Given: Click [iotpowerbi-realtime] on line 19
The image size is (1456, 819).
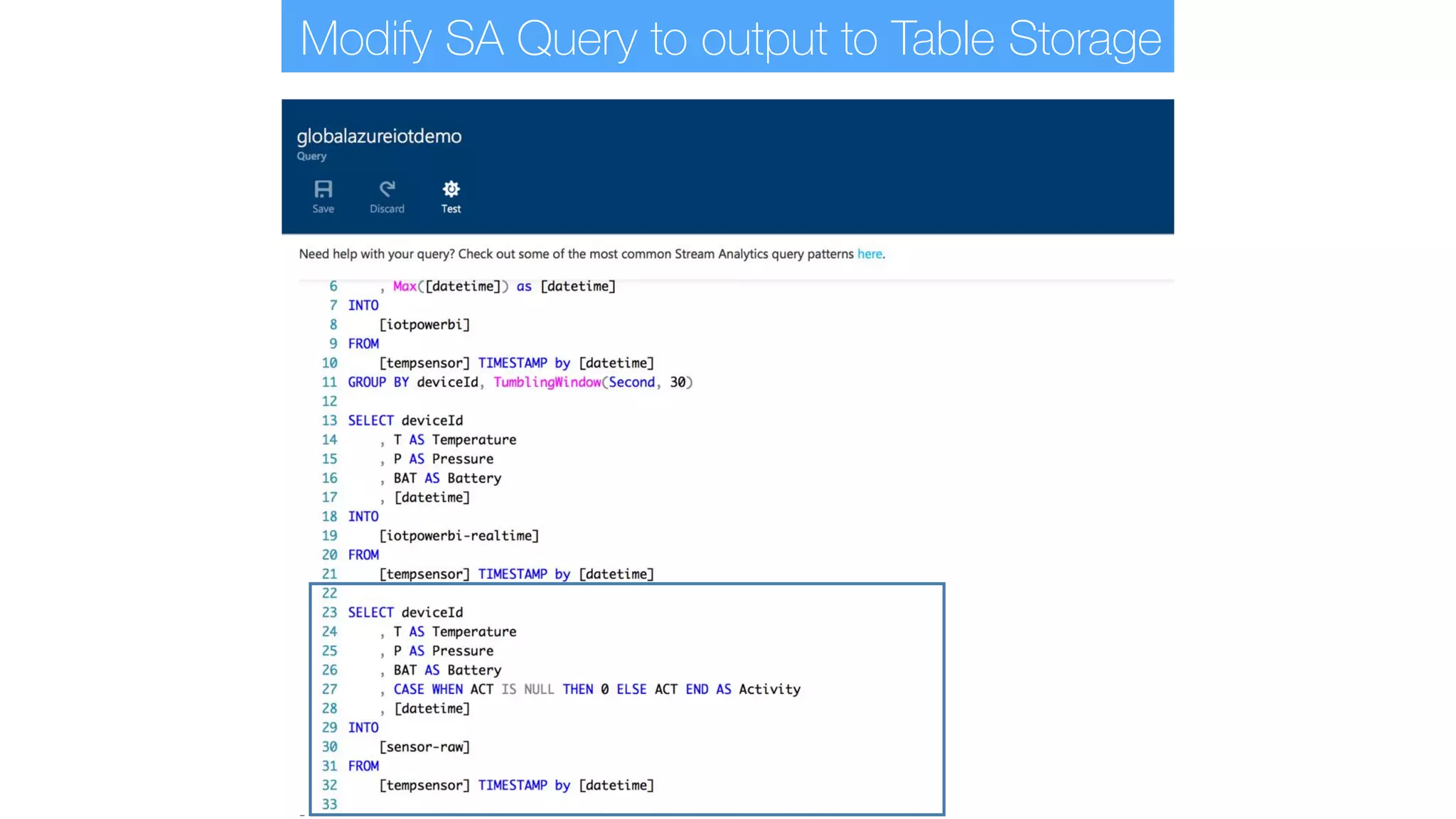Looking at the screenshot, I should [x=459, y=536].
